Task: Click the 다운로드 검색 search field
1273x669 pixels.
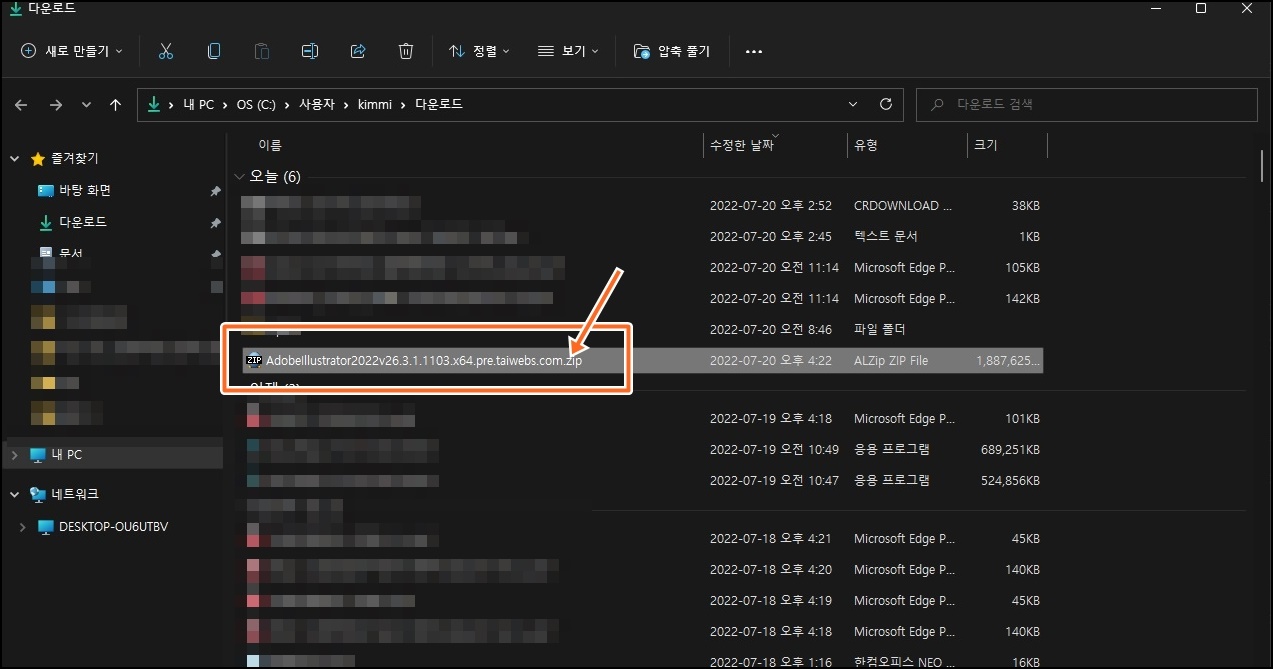Action: click(1086, 104)
